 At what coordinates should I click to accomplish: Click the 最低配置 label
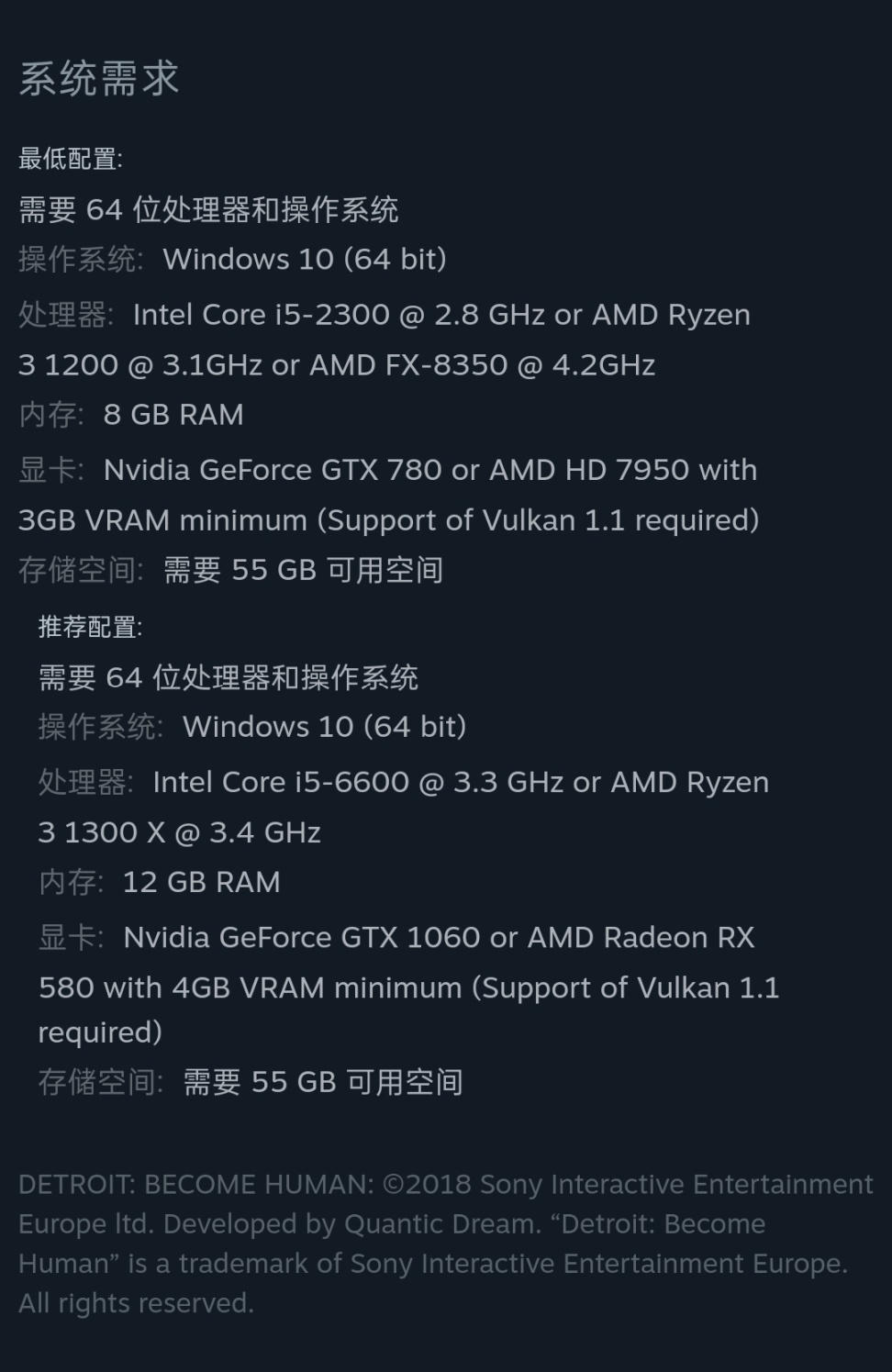[70, 159]
